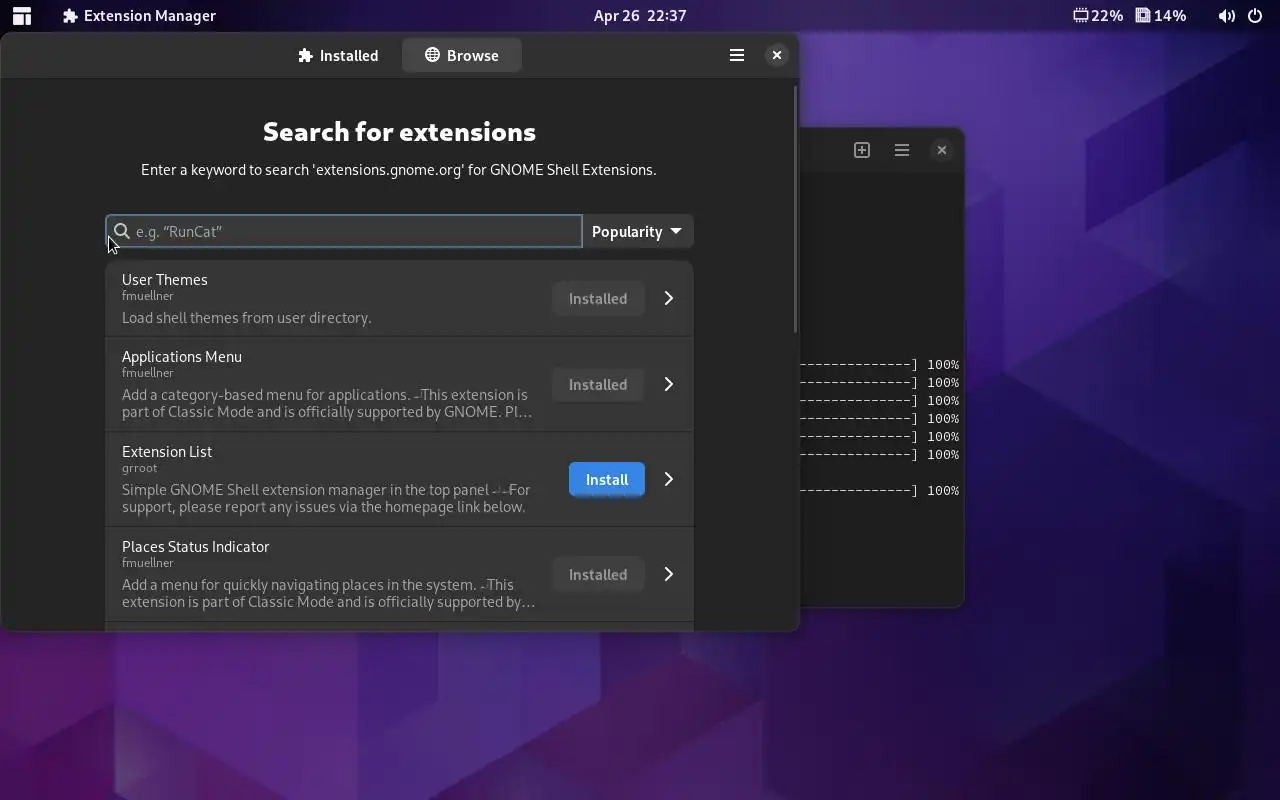
Task: Select the Extension List title text
Action: [167, 451]
